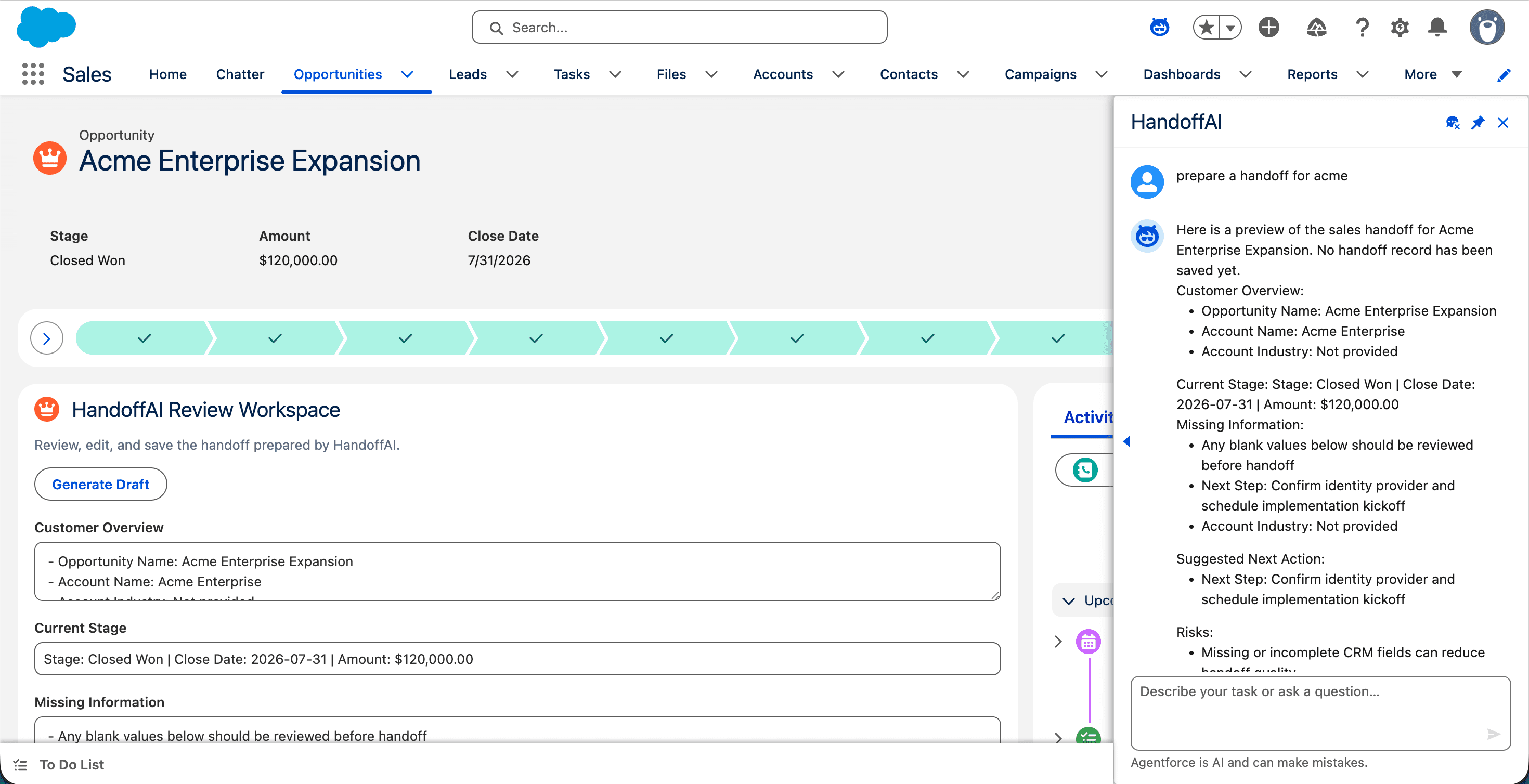The image size is (1529, 784).
Task: Go to Reports tab
Action: [x=1312, y=74]
